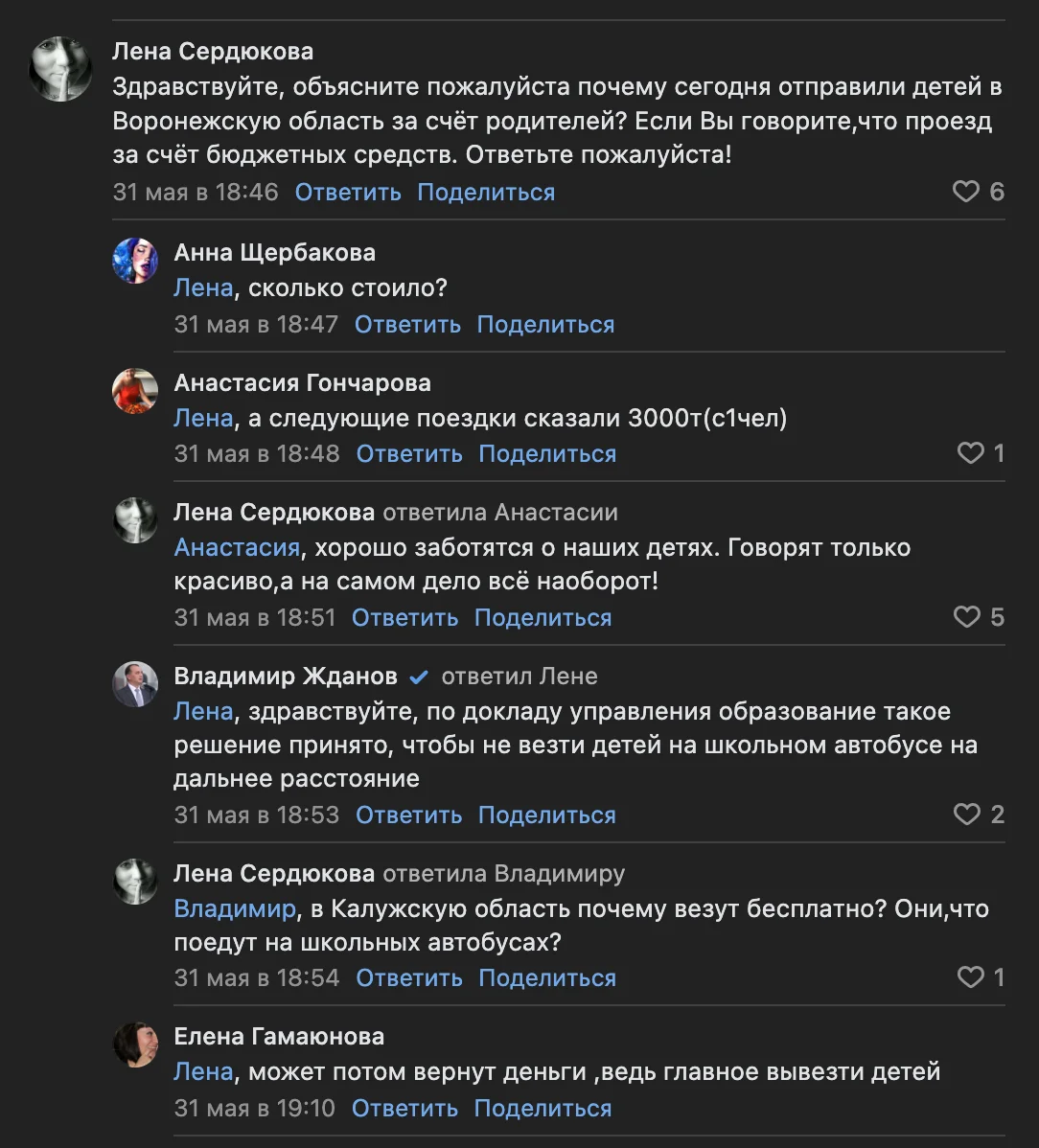Click the Владимир Жданов author name
The height and width of the screenshot is (1148, 1039).
click(x=285, y=677)
